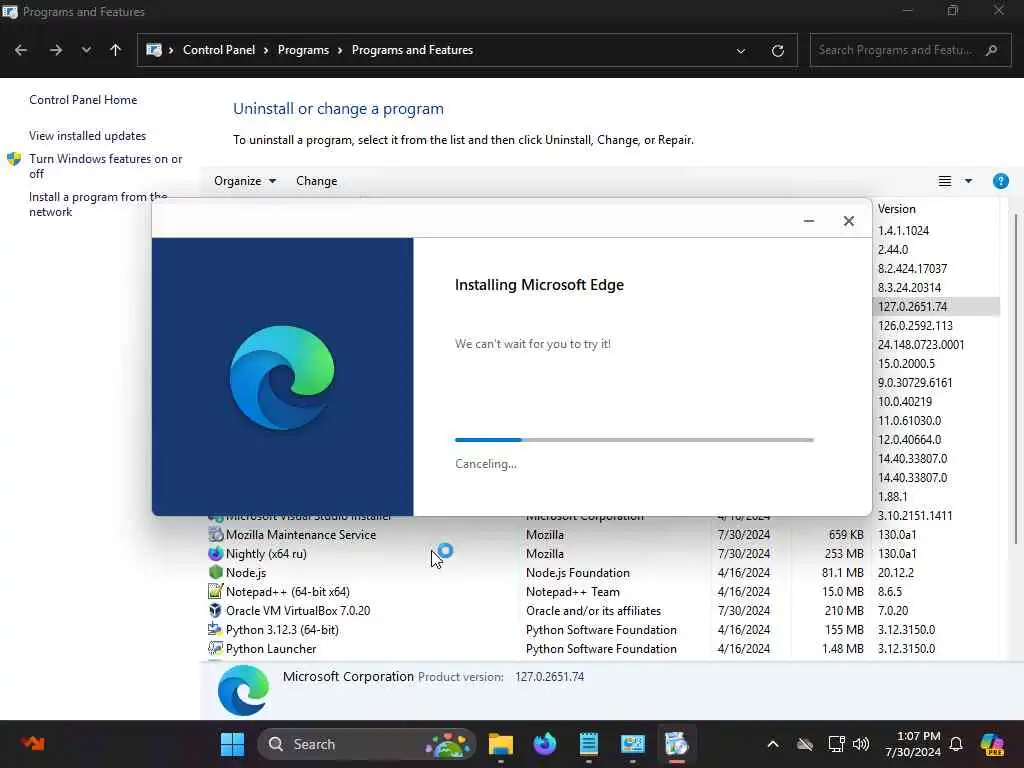Click the Edge installer progress bar
The height and width of the screenshot is (768, 1024).
tap(634, 440)
